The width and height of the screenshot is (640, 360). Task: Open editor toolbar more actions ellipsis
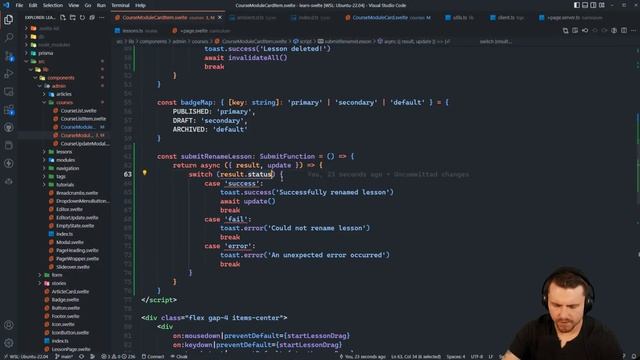point(633,31)
